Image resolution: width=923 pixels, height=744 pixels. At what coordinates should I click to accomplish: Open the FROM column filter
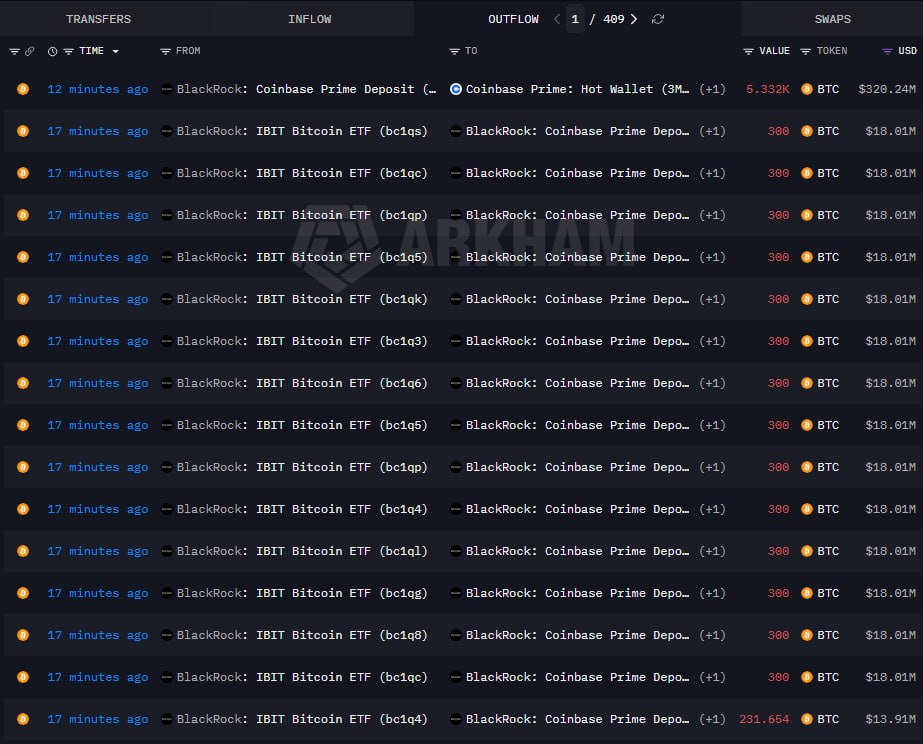pyautogui.click(x=165, y=51)
